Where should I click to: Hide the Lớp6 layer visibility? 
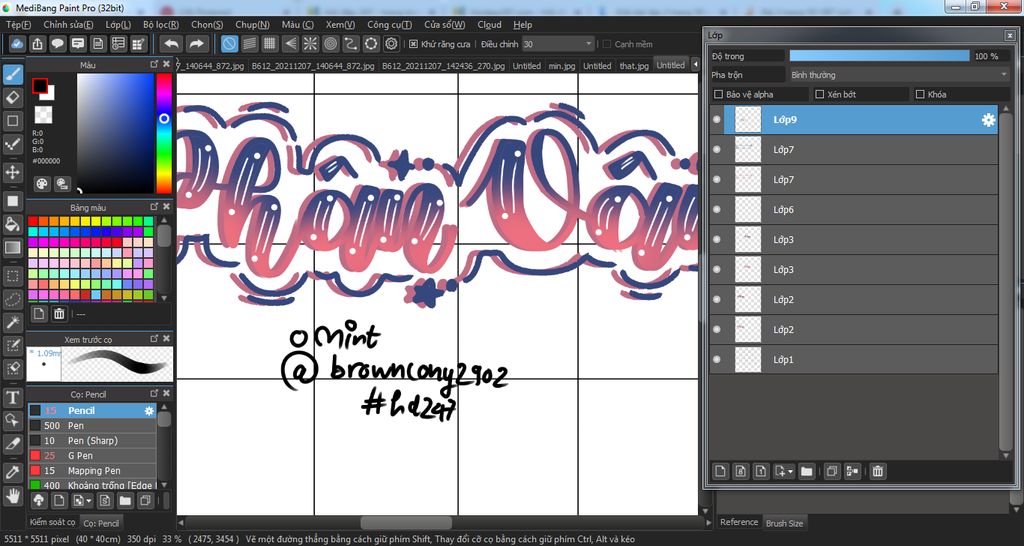click(x=717, y=210)
